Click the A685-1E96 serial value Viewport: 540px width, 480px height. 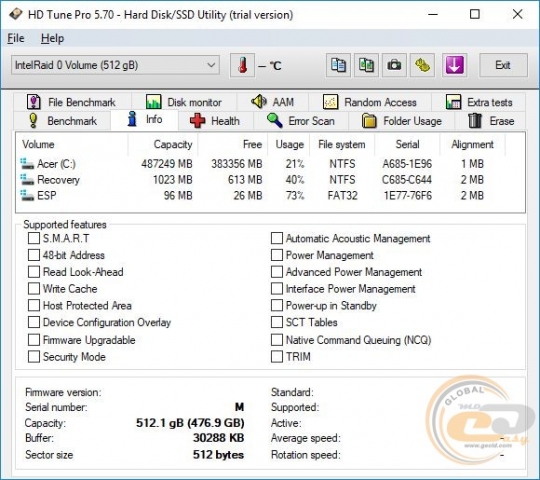407,164
